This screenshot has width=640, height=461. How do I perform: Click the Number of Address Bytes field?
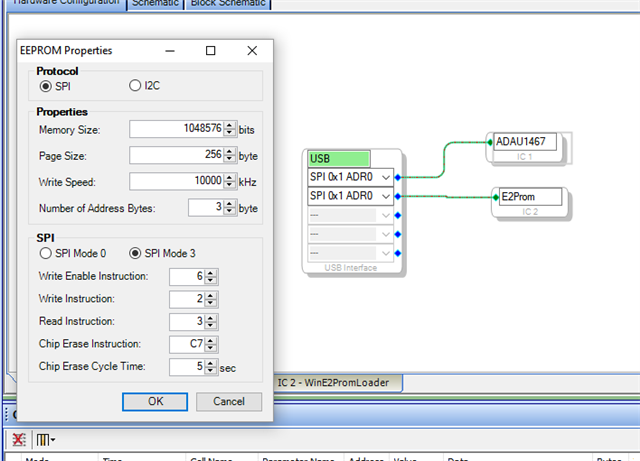click(206, 207)
